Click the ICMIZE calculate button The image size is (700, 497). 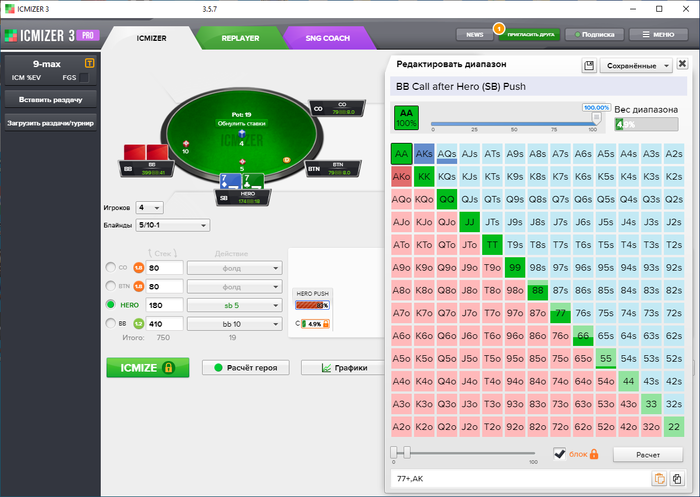click(148, 368)
